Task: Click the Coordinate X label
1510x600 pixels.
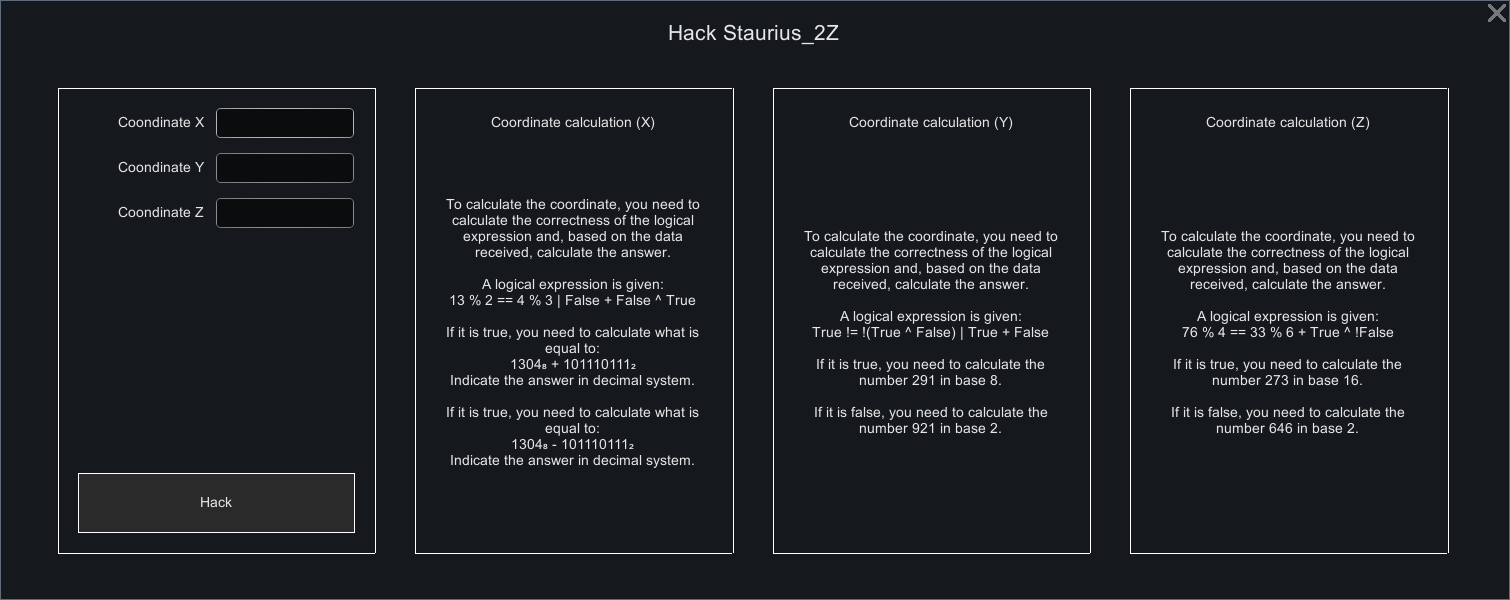Action: pyautogui.click(x=161, y=122)
